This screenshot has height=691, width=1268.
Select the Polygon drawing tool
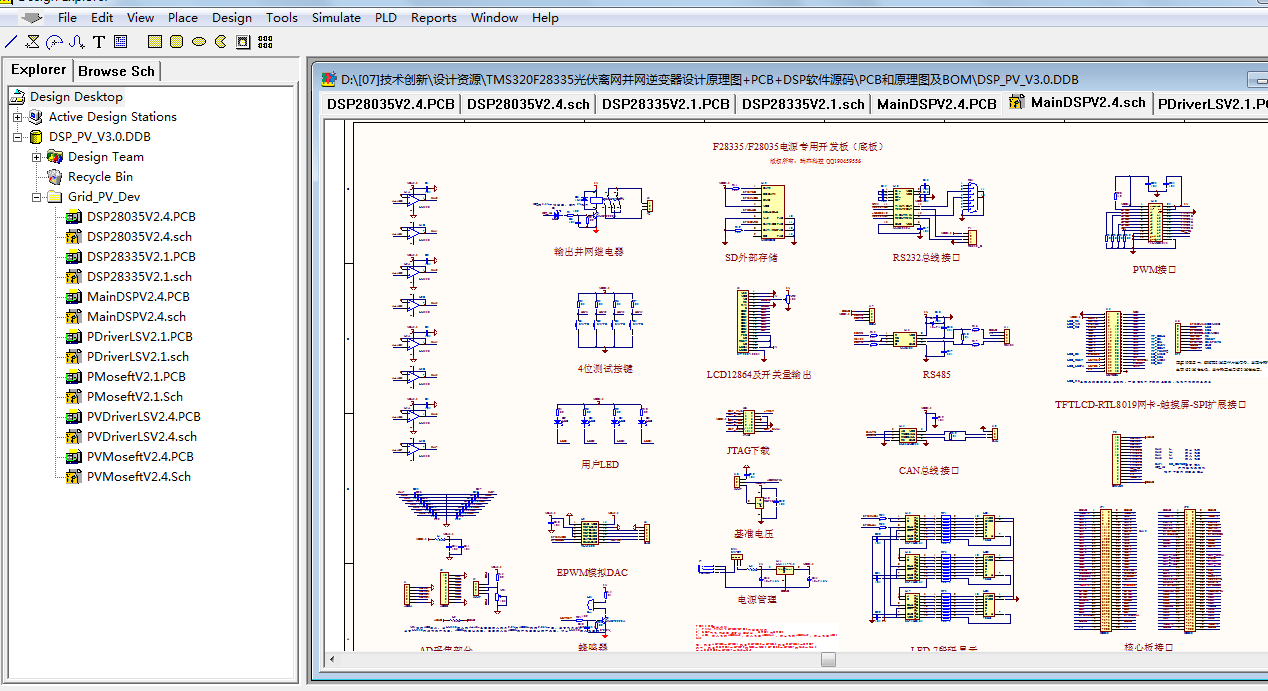32,42
